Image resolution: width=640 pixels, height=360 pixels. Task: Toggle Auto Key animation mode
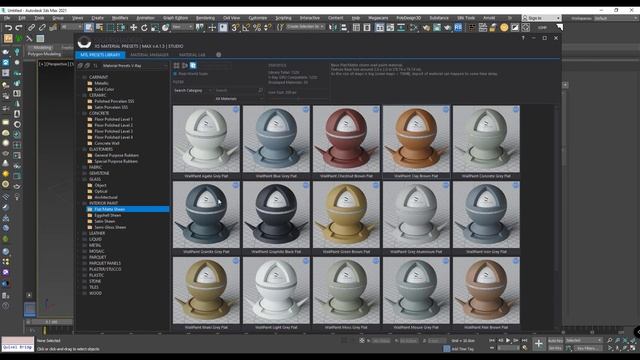[x=555, y=340]
